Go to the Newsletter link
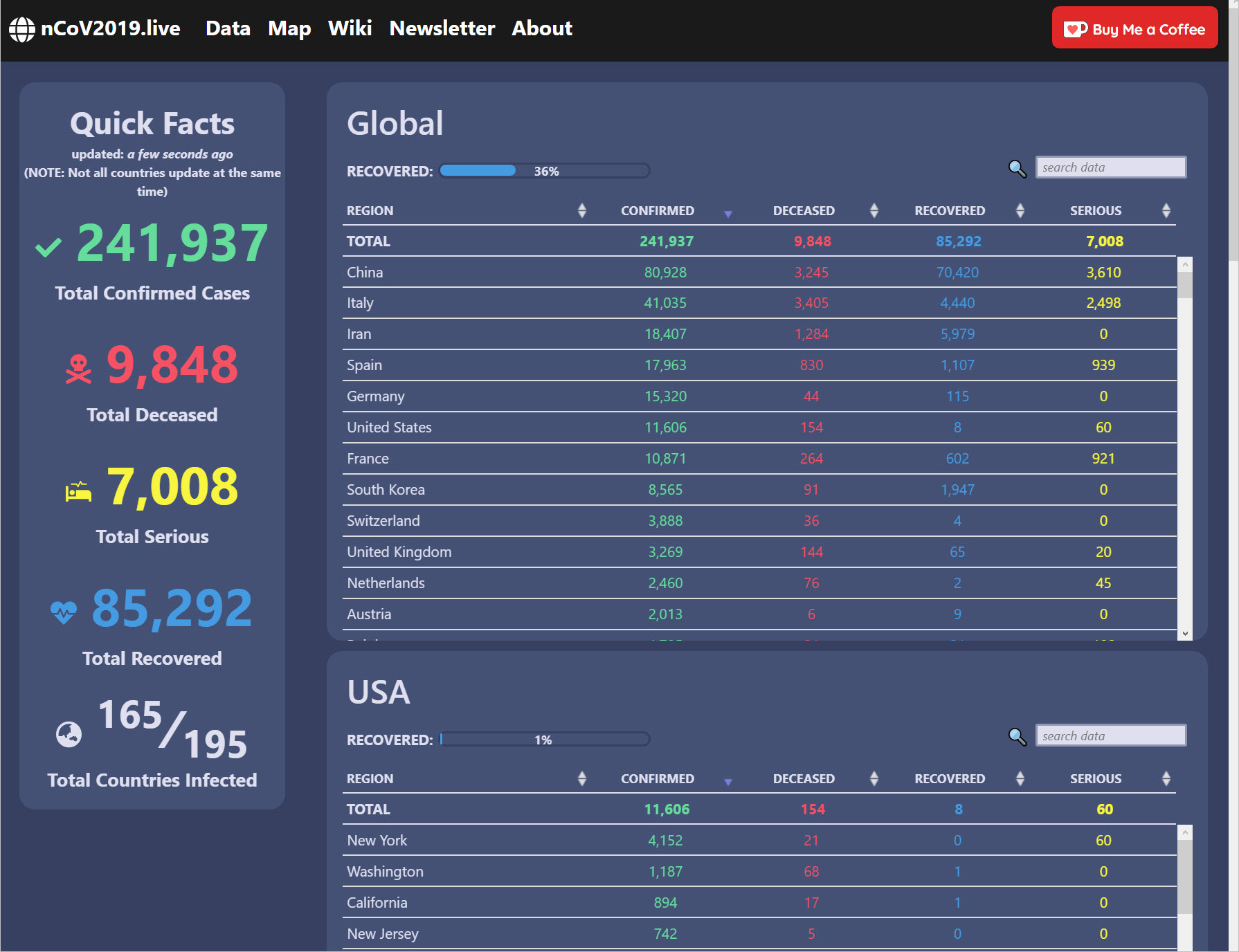The image size is (1239, 952). [x=442, y=28]
